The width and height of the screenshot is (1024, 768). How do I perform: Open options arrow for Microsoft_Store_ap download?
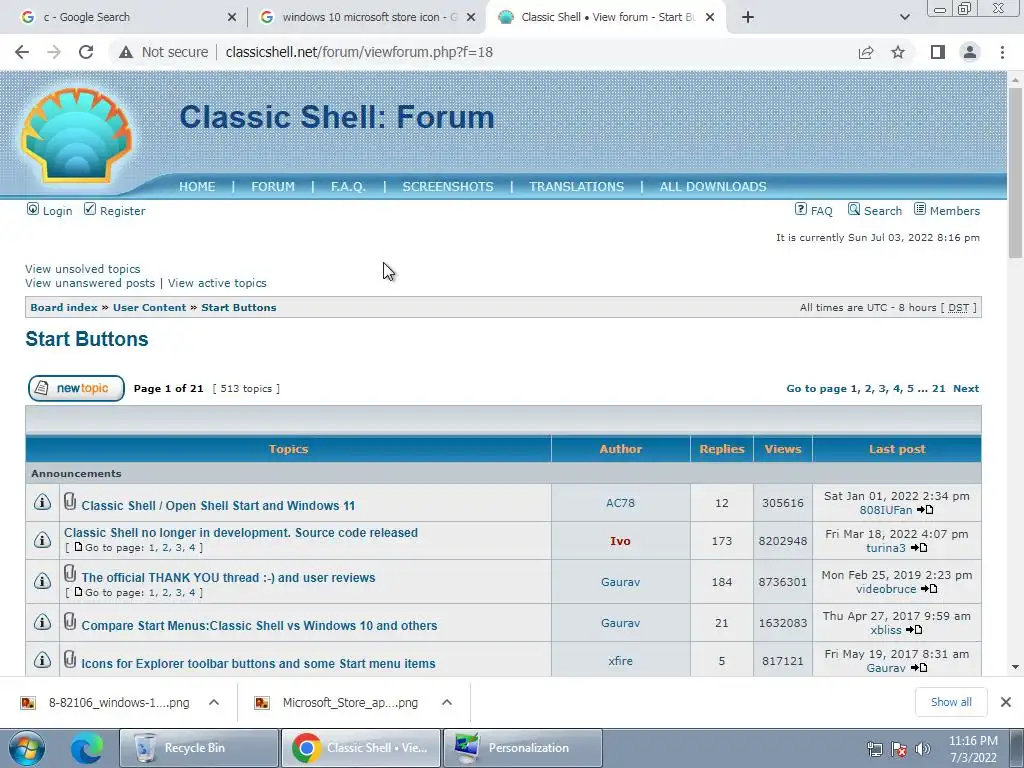pyautogui.click(x=447, y=703)
